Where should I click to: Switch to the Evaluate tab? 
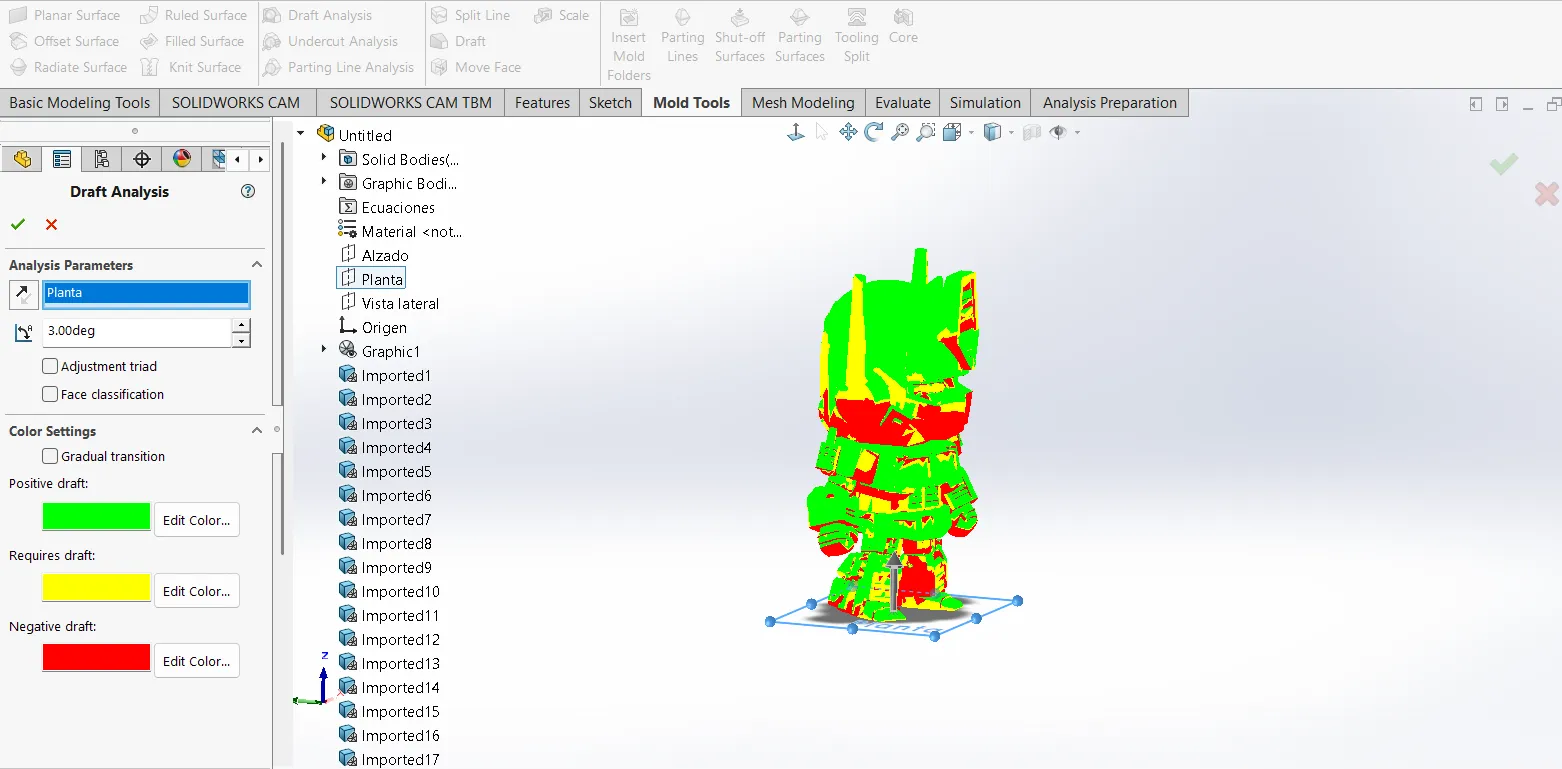tap(903, 102)
